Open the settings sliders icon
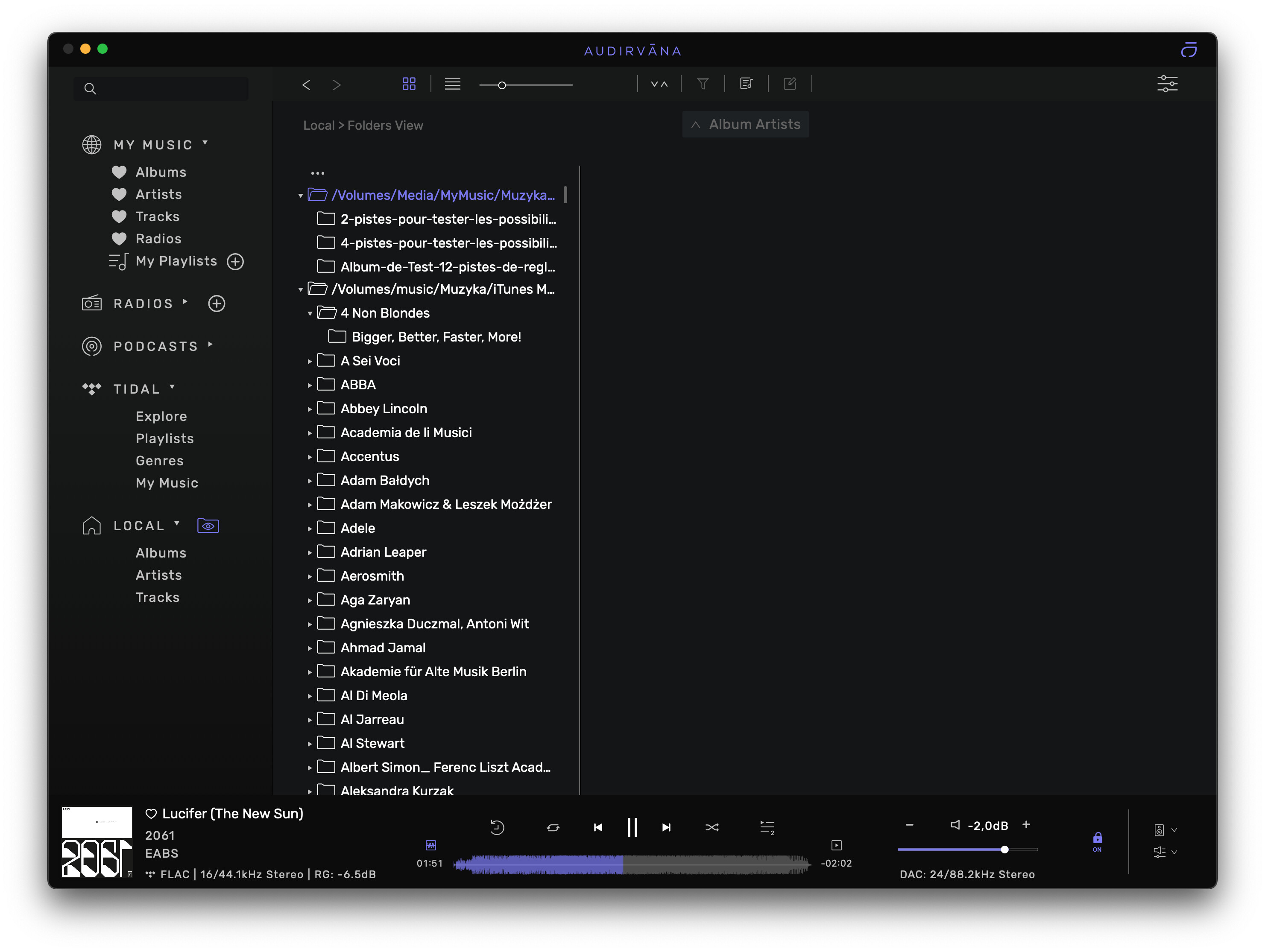This screenshot has width=1265, height=952. 1167,84
